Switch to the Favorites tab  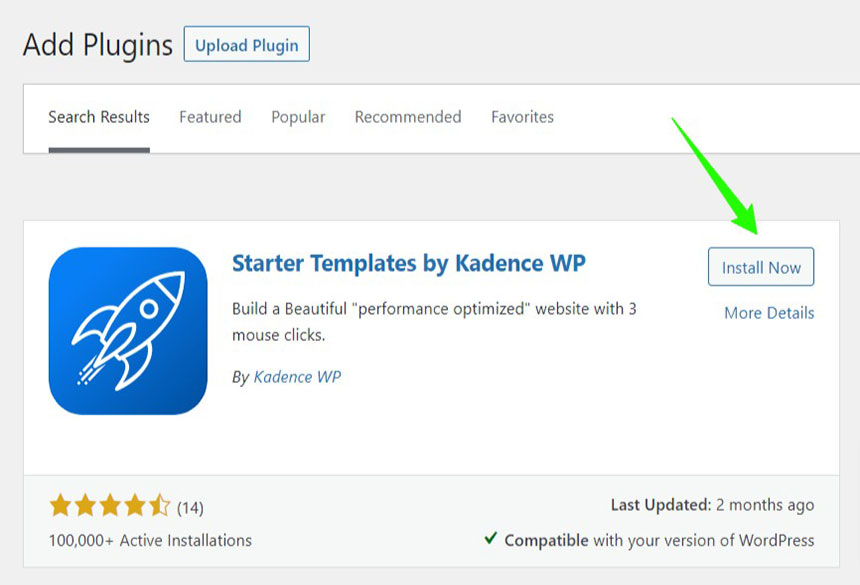coord(522,117)
